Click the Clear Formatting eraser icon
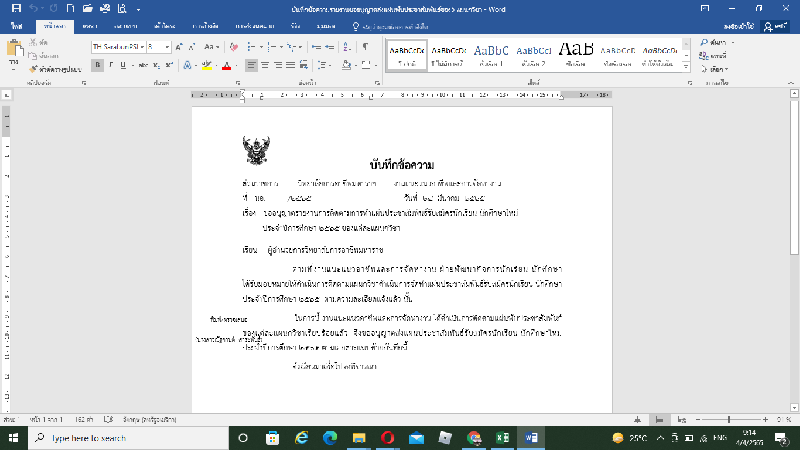The width and height of the screenshot is (800, 450). [234, 47]
